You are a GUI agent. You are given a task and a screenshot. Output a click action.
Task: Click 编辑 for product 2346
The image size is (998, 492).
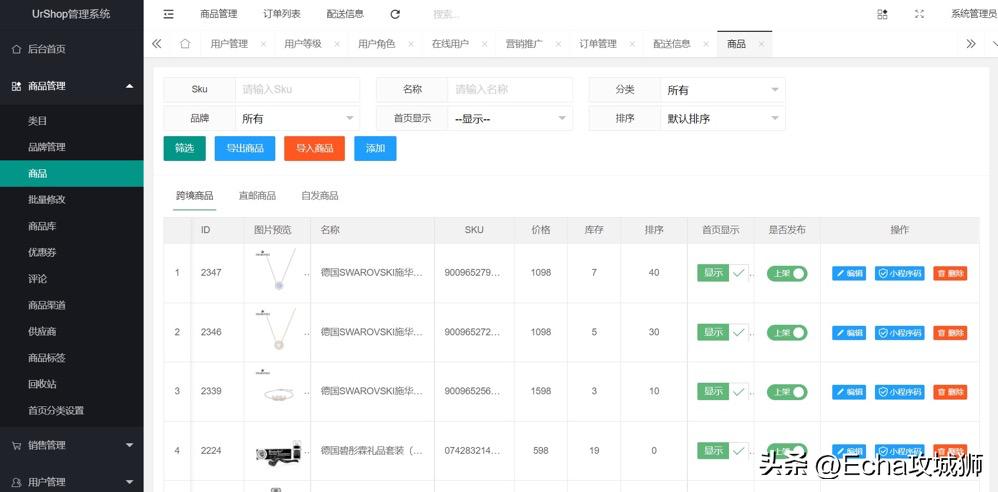coord(849,332)
